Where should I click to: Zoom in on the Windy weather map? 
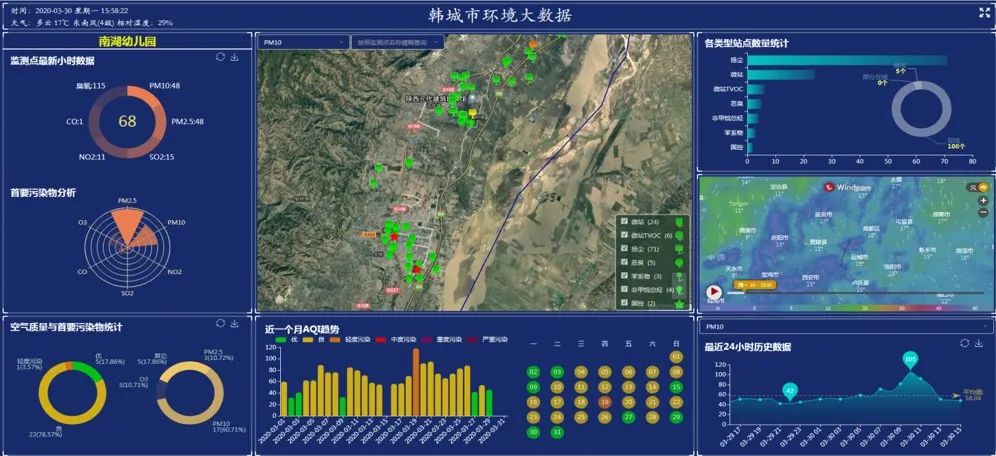click(x=983, y=200)
